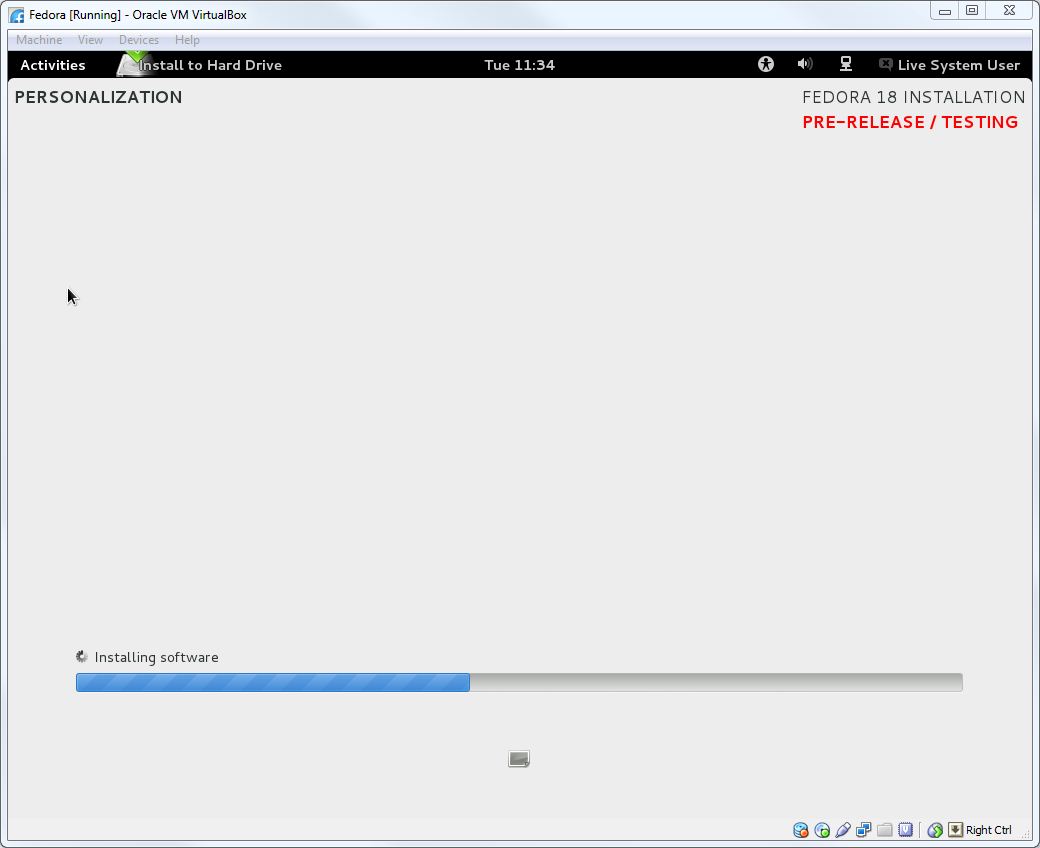This screenshot has width=1040, height=848.
Task: Click the FEDORA 18 INSTALLATION title
Action: click(x=913, y=97)
